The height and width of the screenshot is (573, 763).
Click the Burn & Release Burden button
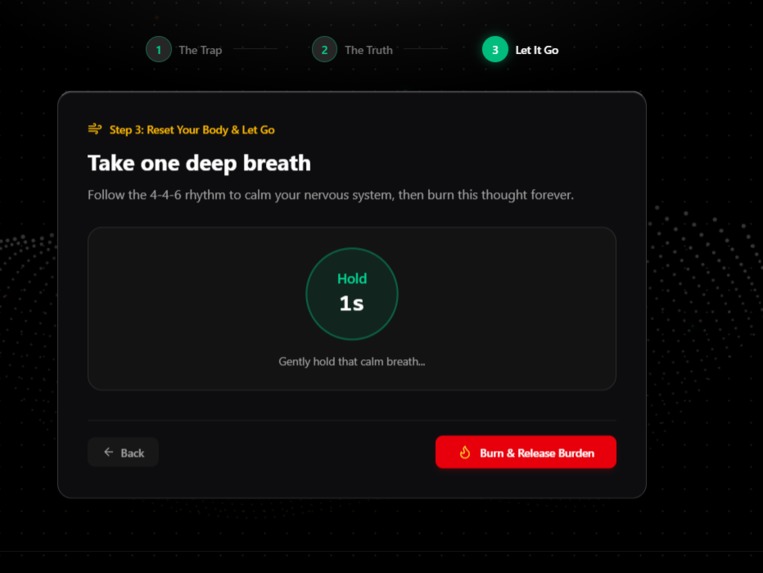[x=526, y=452]
